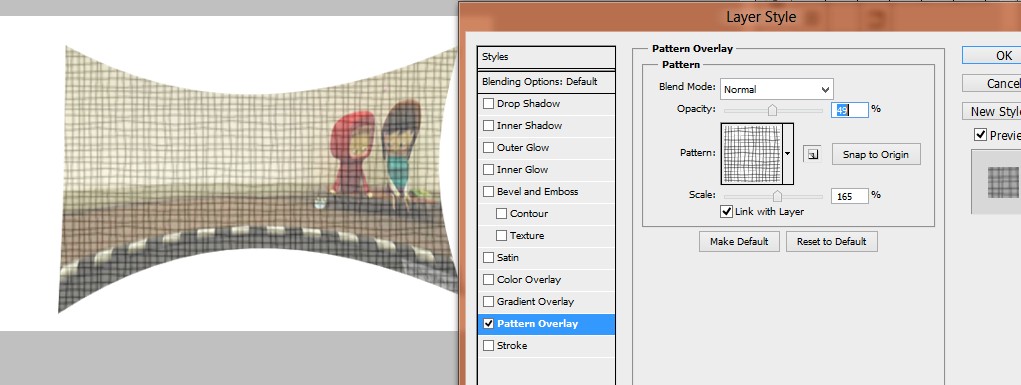Tick the Texture checkbox

point(501,236)
